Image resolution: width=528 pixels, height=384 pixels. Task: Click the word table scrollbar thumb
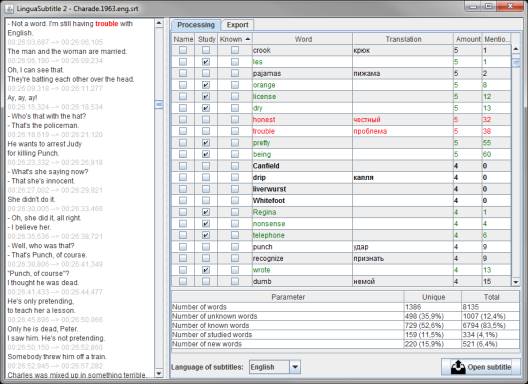point(516,63)
